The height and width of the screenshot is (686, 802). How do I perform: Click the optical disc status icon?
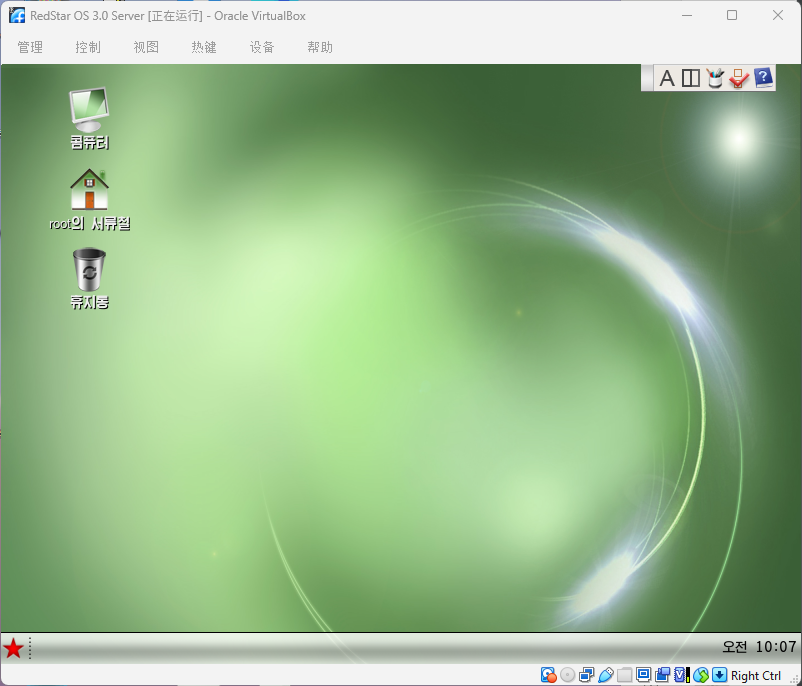[x=567, y=675]
